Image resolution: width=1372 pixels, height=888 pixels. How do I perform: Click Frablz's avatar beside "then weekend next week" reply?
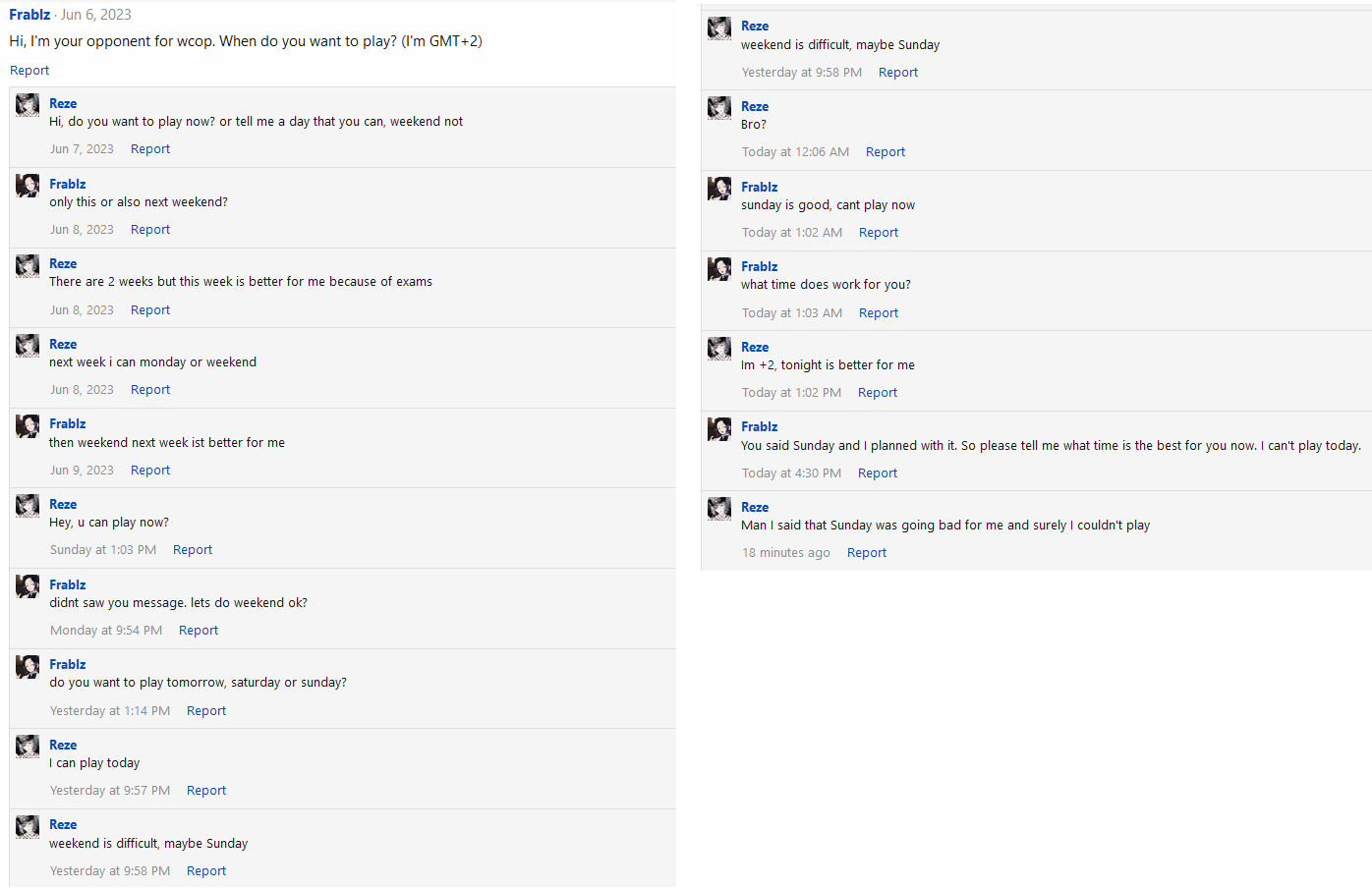(x=29, y=425)
